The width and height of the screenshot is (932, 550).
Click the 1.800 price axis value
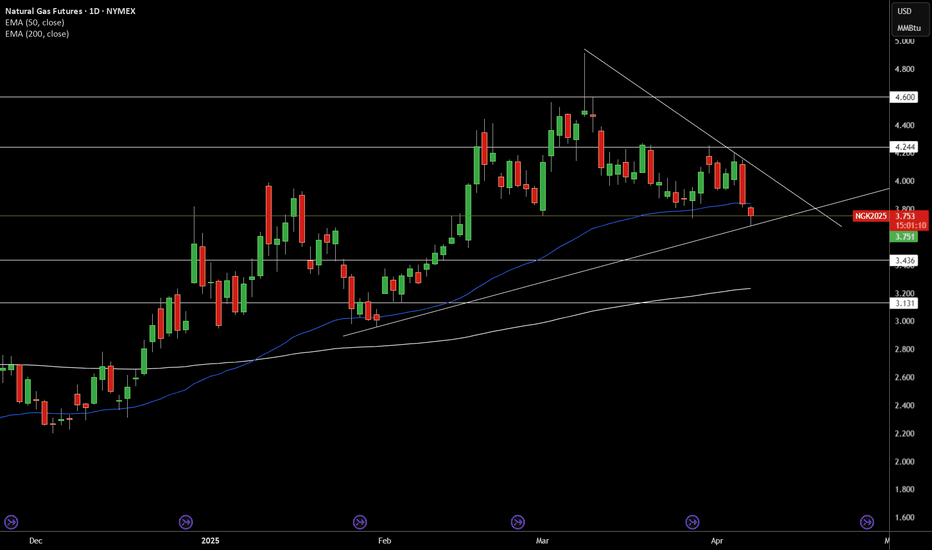tap(905, 489)
